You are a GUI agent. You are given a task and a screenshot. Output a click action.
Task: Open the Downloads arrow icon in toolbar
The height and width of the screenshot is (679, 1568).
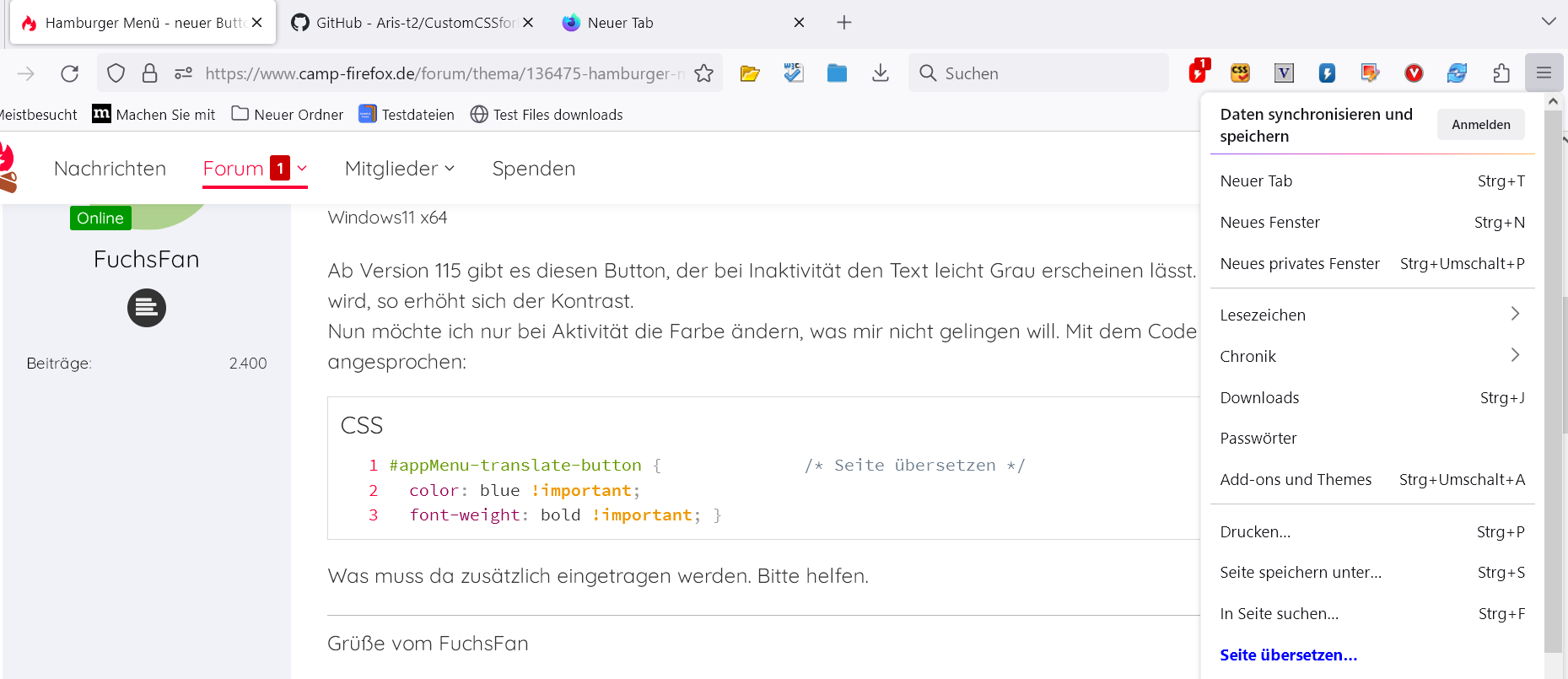coord(880,73)
